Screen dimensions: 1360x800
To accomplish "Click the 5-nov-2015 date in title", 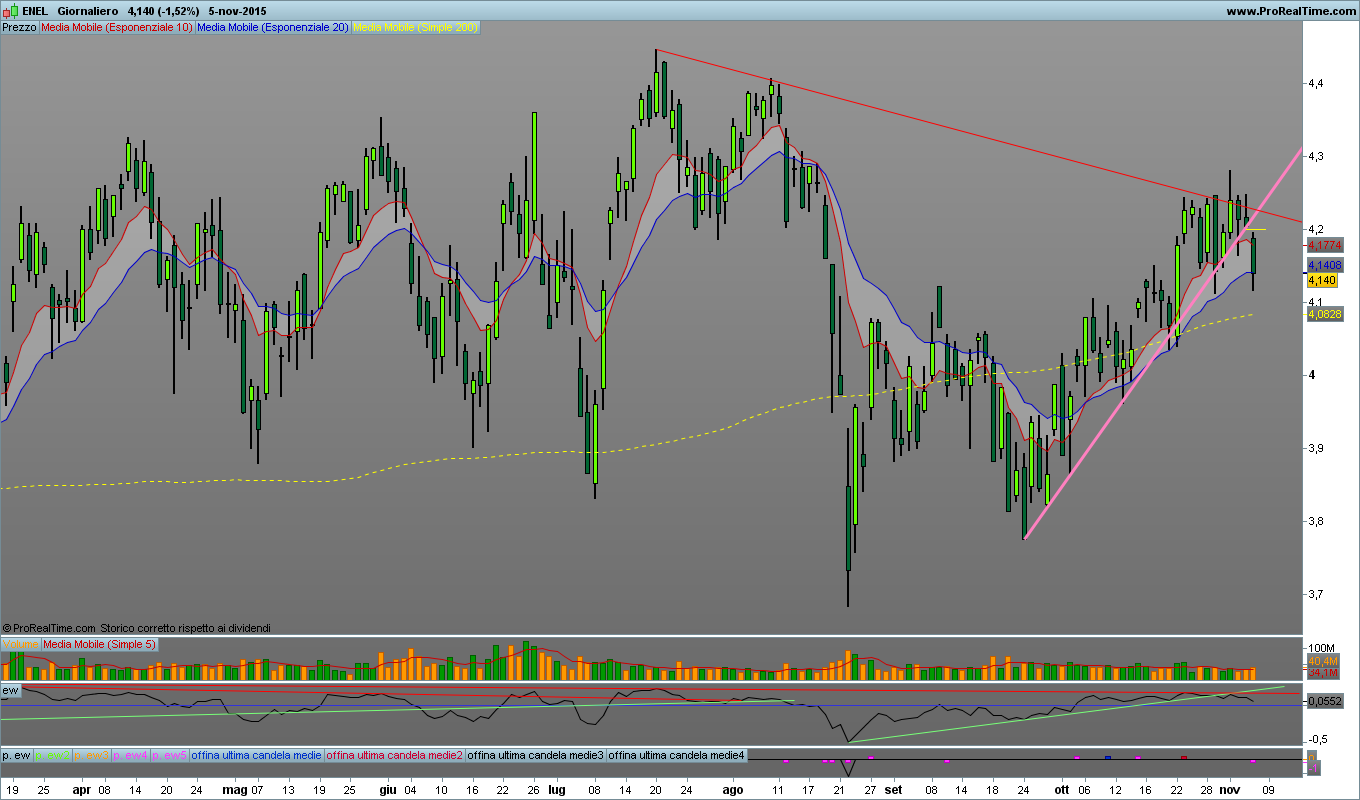I will tap(236, 11).
